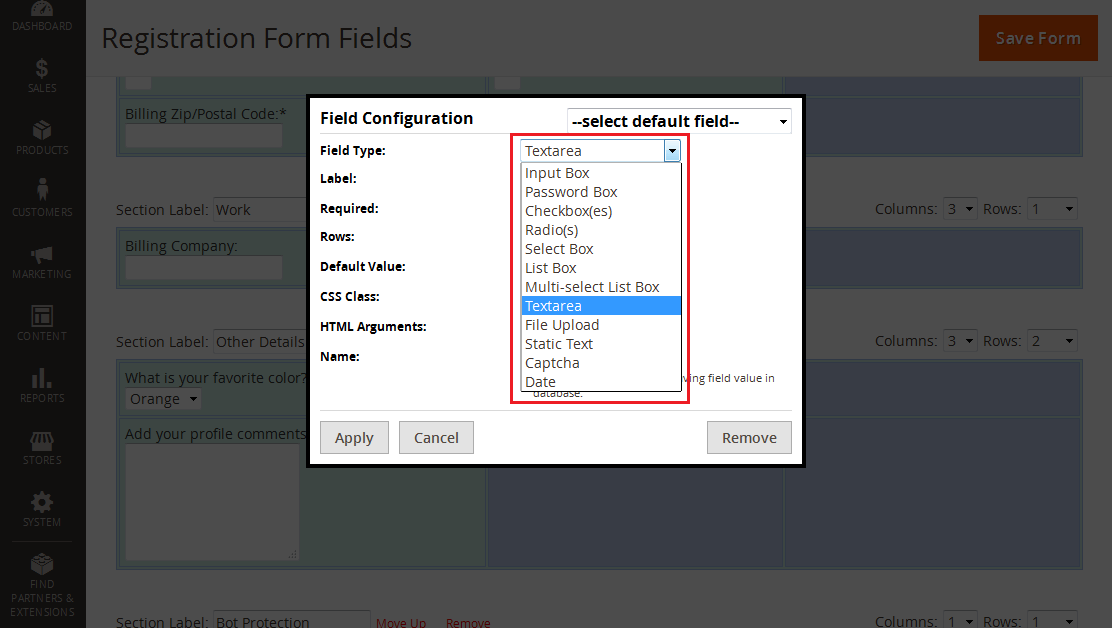Click the Save Form button
Viewport: 1112px width, 628px height.
(1038, 37)
